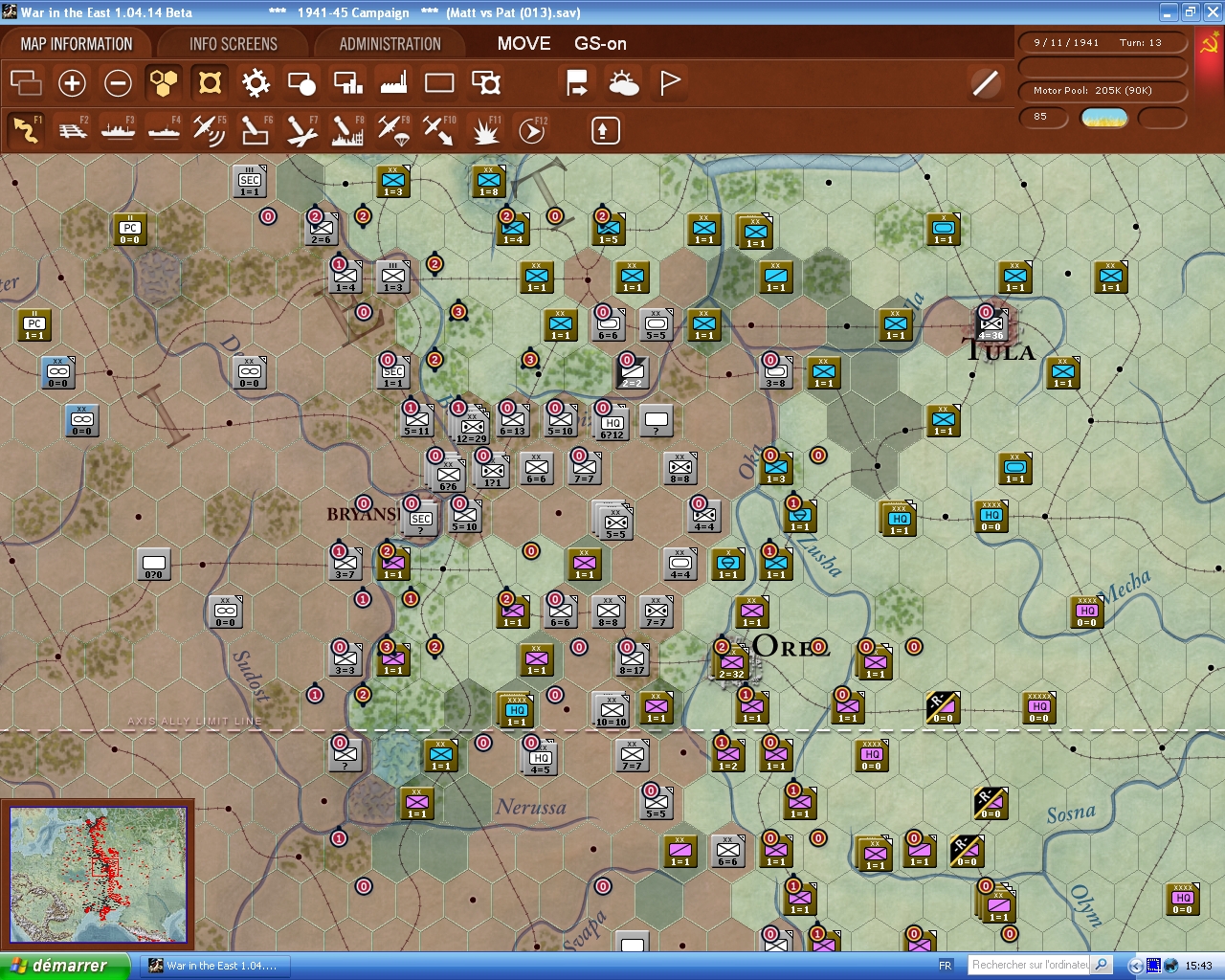This screenshot has height=980, width=1225.
Task: Click the boxed up-arrow icon
Action: pyautogui.click(x=605, y=130)
